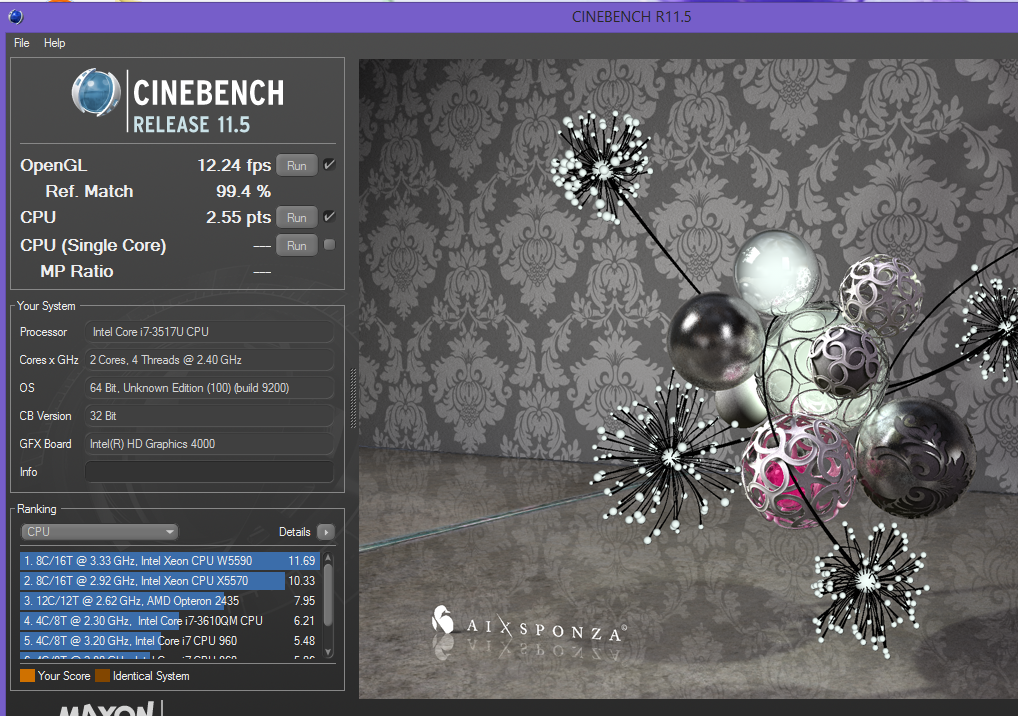This screenshot has width=1018, height=716.
Task: Toggle the OpenGL test checkbox
Action: pos(329,164)
